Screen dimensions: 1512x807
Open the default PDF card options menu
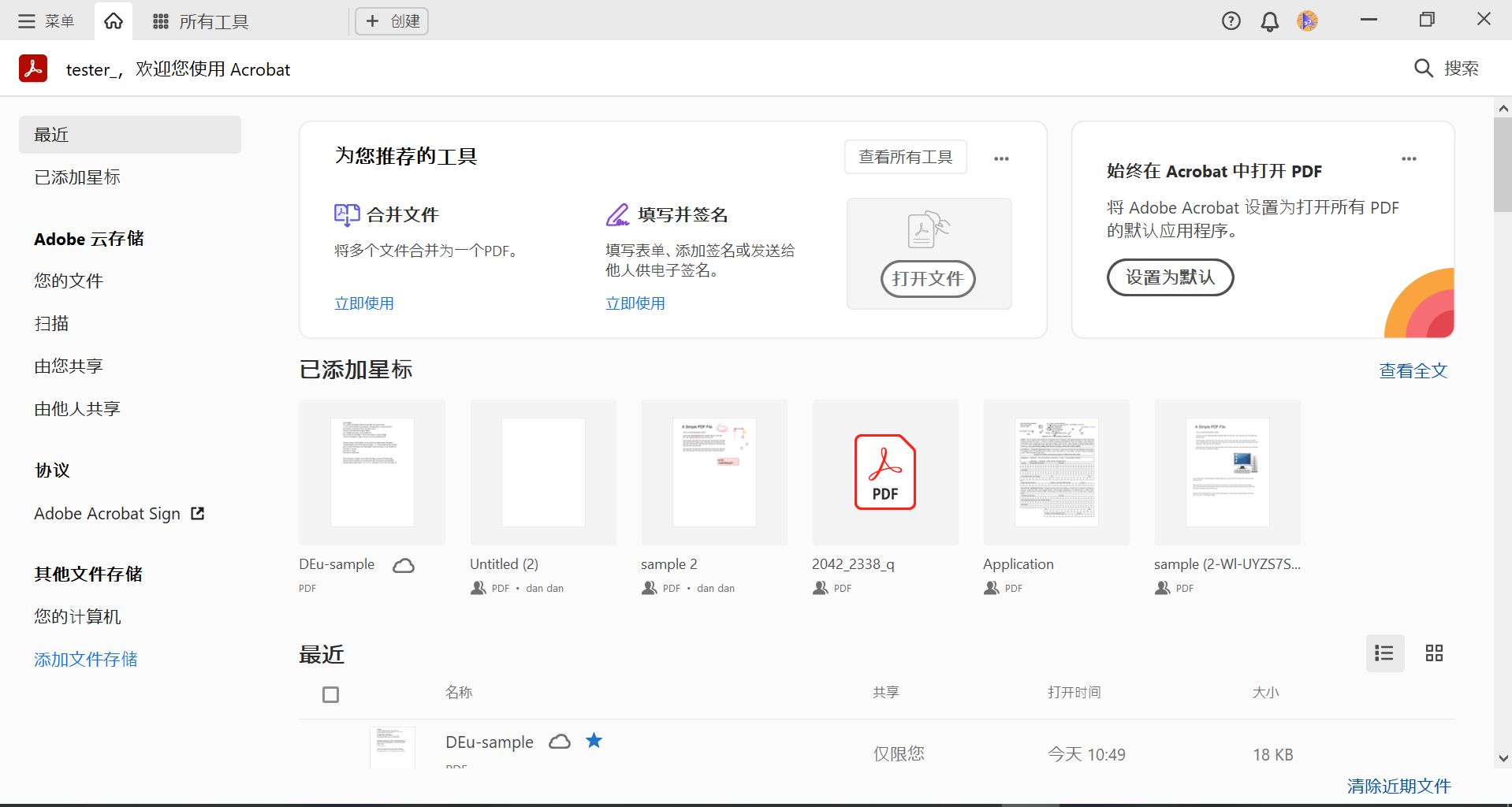[x=1410, y=158]
